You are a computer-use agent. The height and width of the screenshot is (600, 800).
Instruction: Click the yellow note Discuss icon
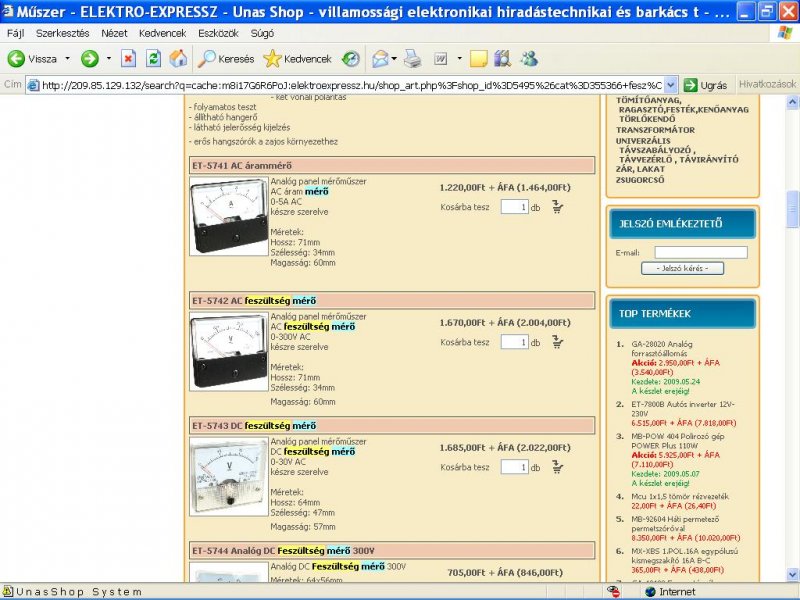478,59
